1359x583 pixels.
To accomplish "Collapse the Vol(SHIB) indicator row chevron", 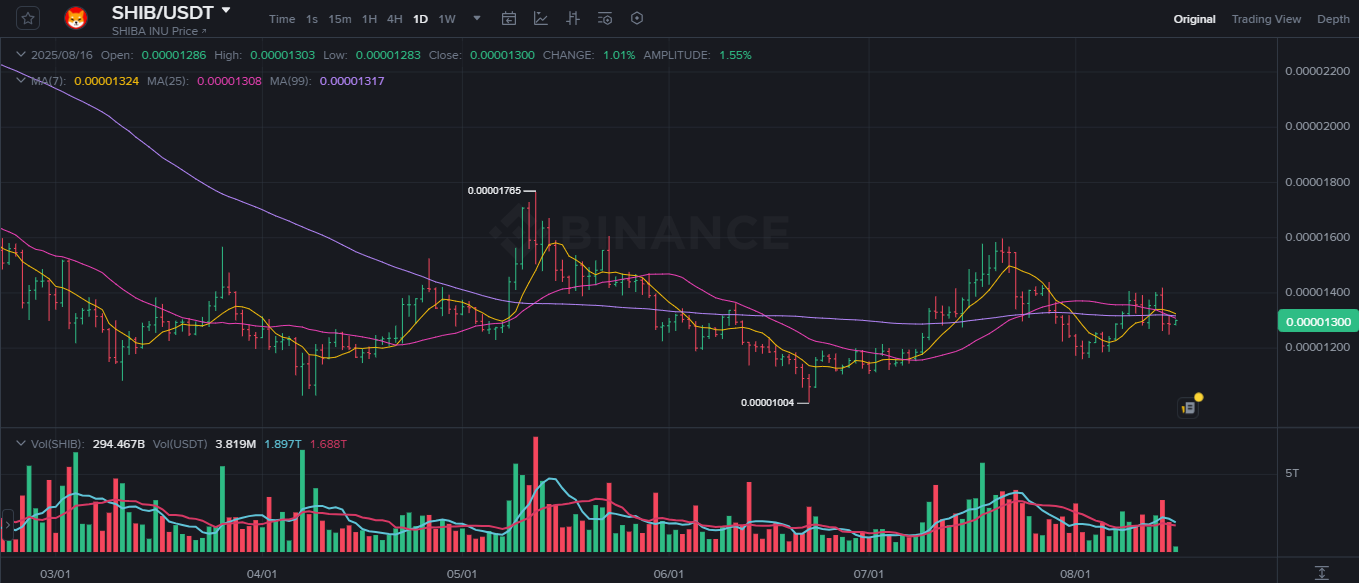I will pos(21,443).
